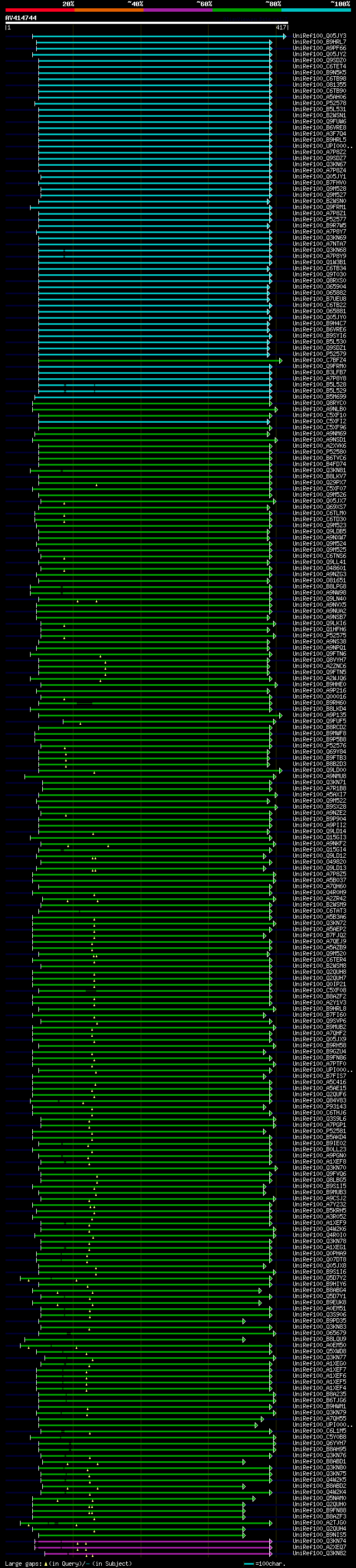Click the cyan ~100% identity legend segment
The image size is (356, 1568).
tap(317, 10)
